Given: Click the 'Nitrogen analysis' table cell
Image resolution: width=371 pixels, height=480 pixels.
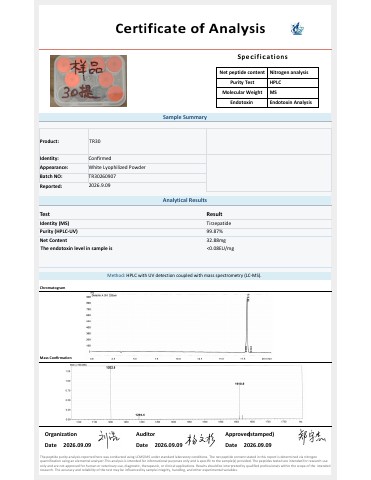Looking at the screenshot, I should (293, 72).
